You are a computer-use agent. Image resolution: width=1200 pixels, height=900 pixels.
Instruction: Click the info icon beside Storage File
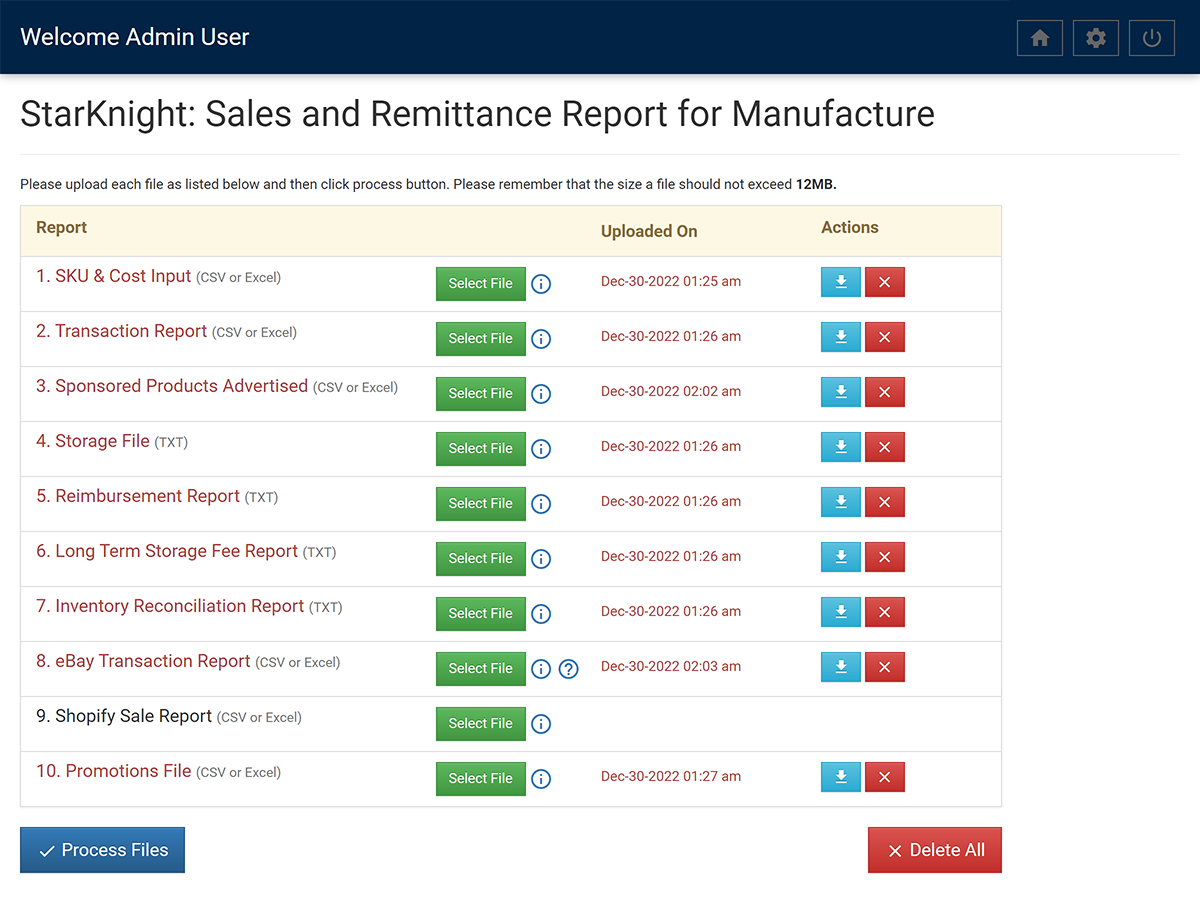pyautogui.click(x=541, y=449)
